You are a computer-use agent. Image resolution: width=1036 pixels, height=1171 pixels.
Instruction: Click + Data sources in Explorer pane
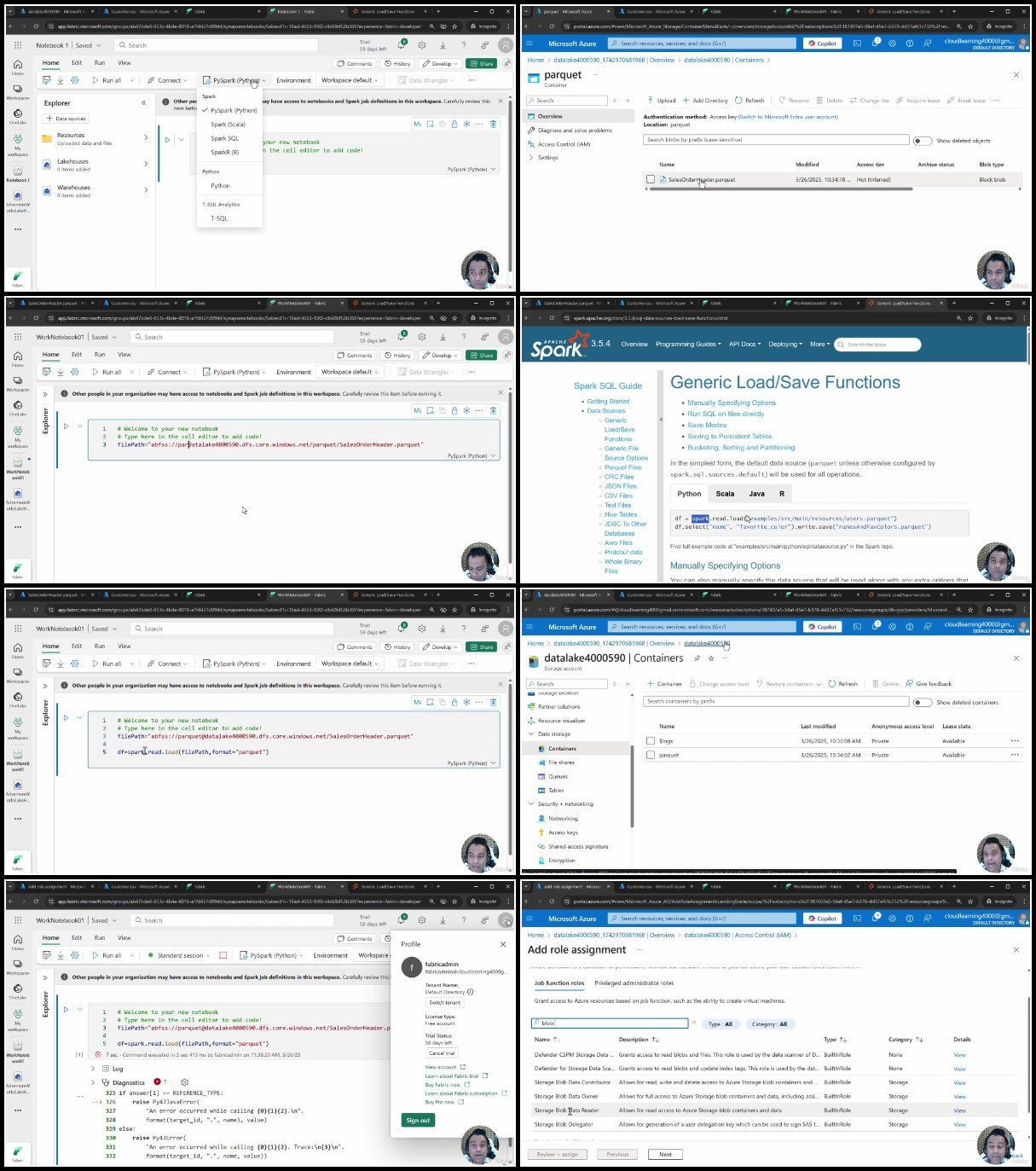[66, 119]
